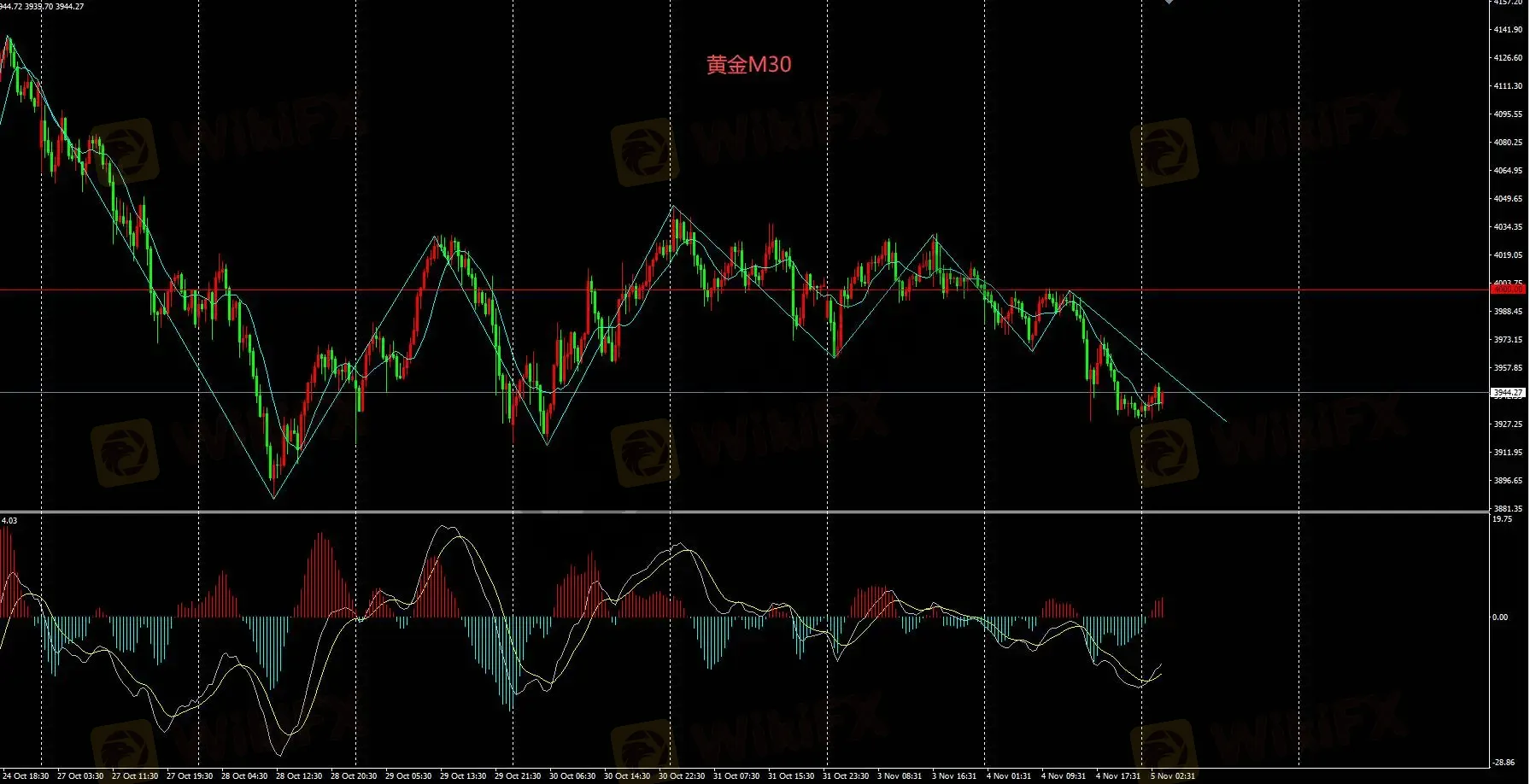Click the 30 Oct 06:30 time label
This screenshot has height=784, width=1530.
click(x=572, y=776)
